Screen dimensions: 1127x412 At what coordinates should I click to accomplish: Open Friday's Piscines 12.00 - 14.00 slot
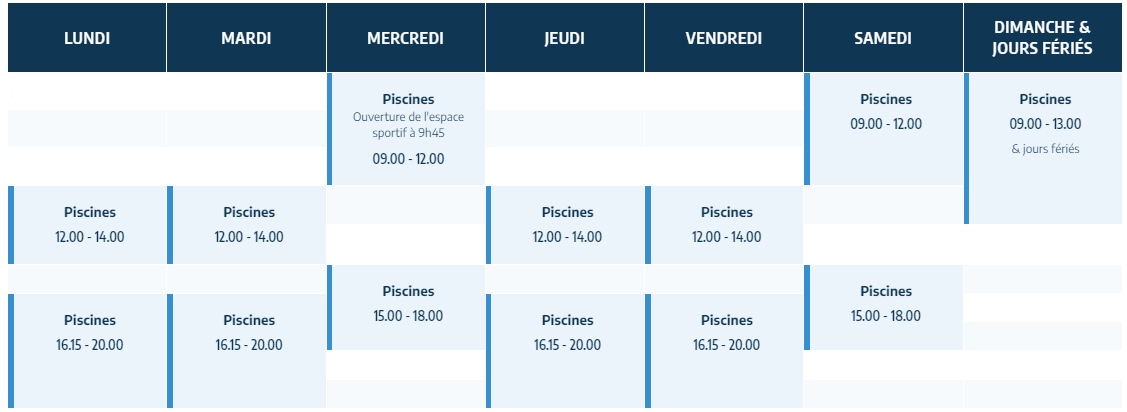(x=724, y=225)
